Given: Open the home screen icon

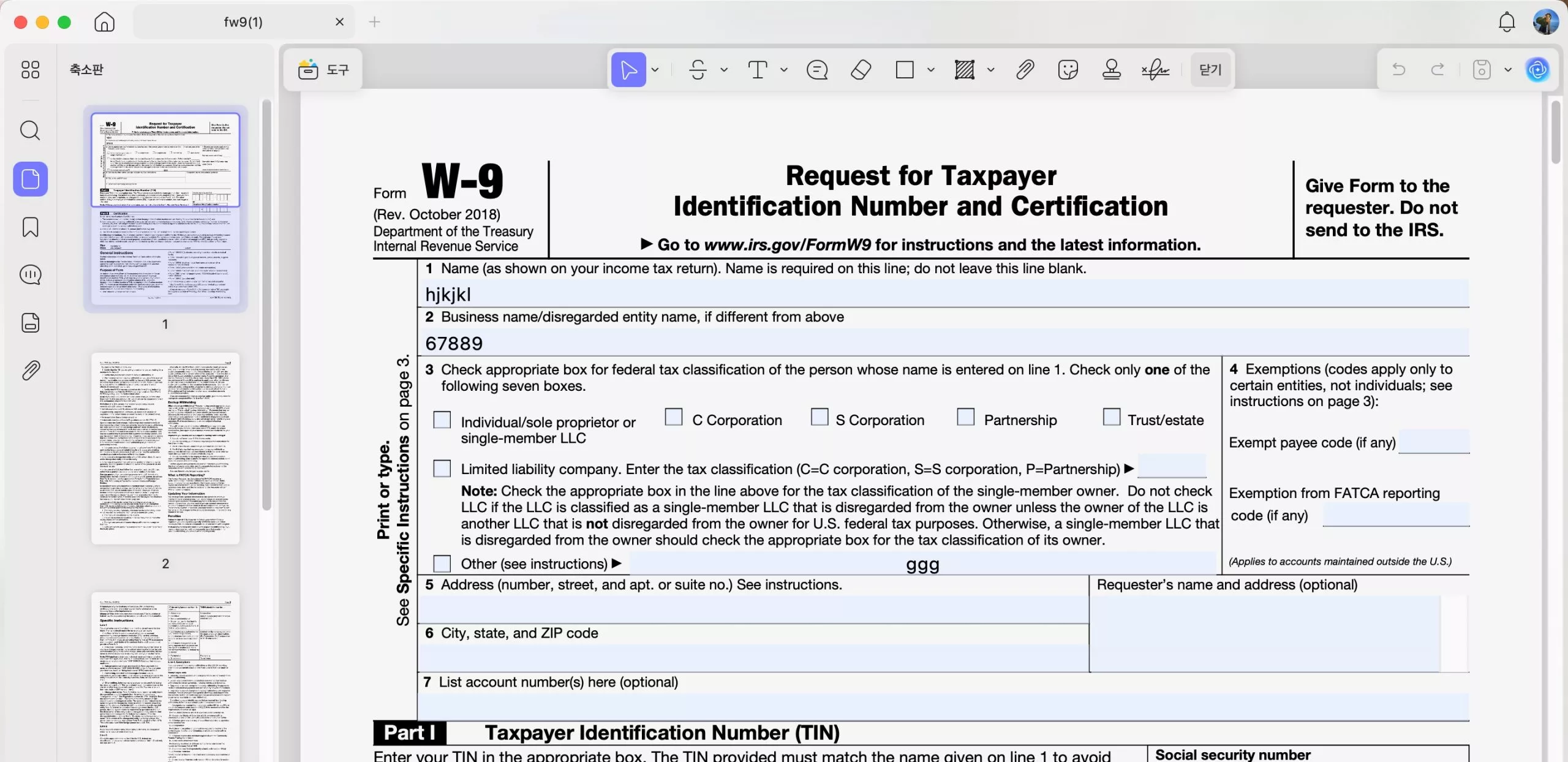Looking at the screenshot, I should (105, 22).
